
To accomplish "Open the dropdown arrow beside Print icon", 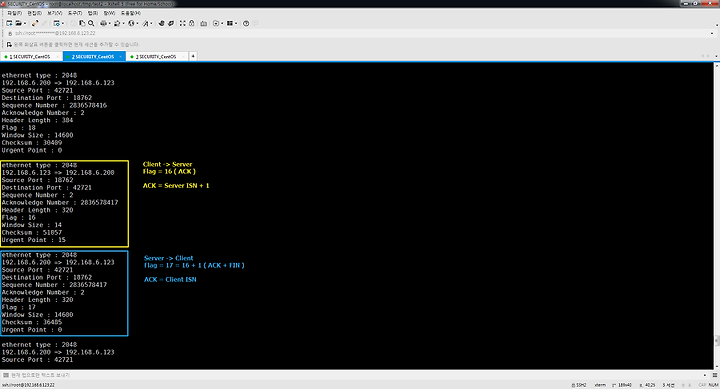I will [110, 23].
